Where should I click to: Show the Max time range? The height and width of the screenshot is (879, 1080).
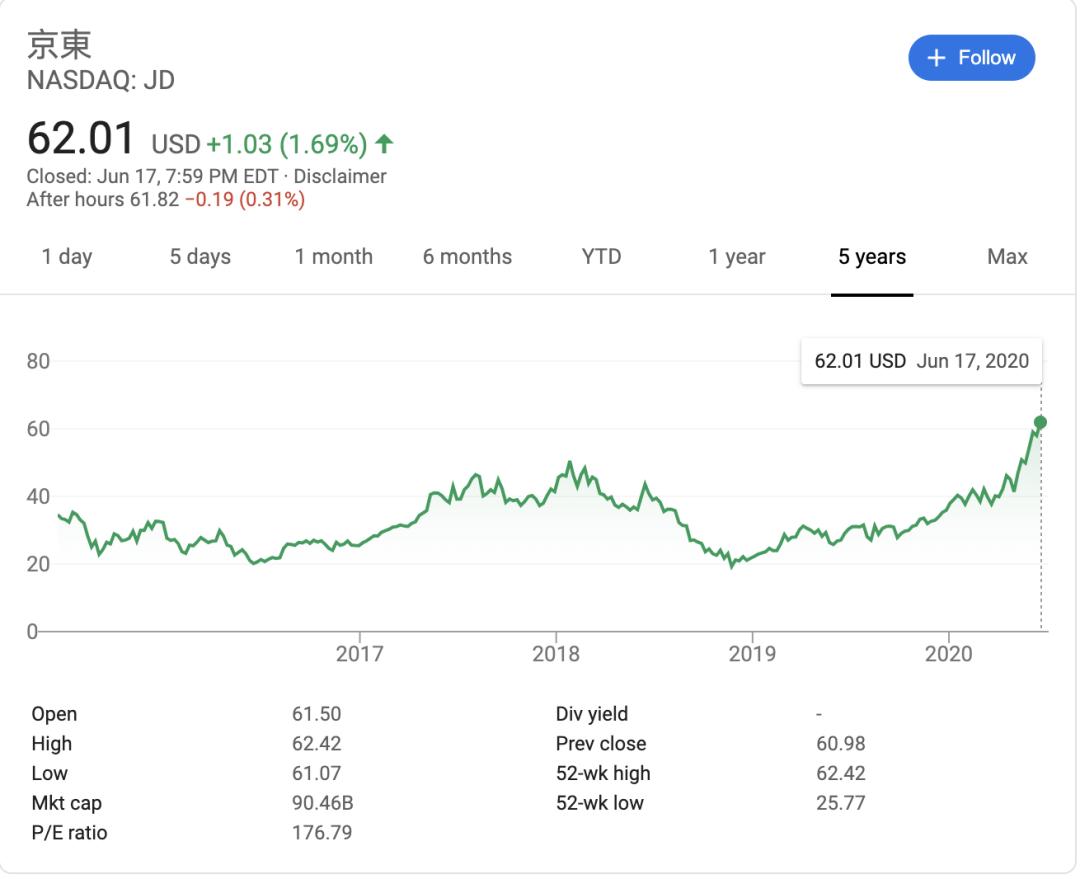(x=1007, y=257)
